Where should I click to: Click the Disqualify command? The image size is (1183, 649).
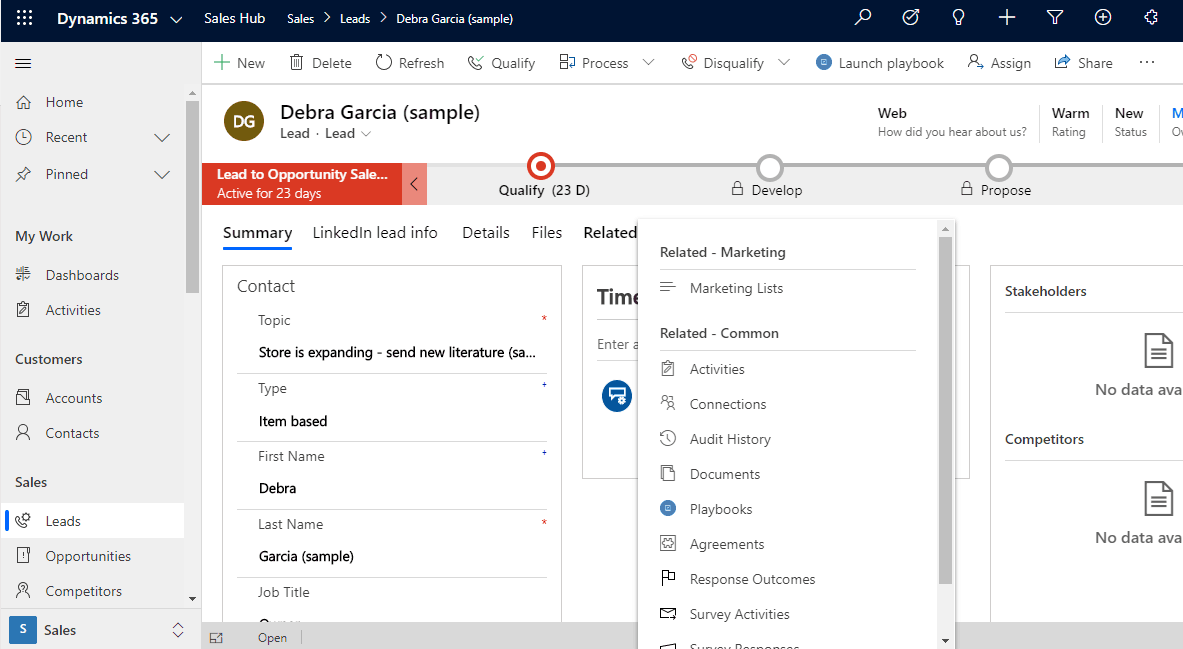723,63
